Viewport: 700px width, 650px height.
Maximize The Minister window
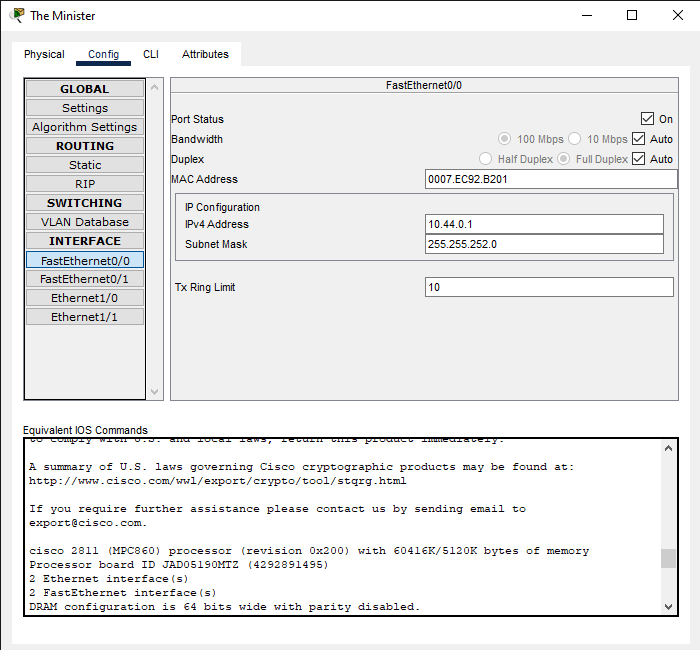tap(632, 16)
